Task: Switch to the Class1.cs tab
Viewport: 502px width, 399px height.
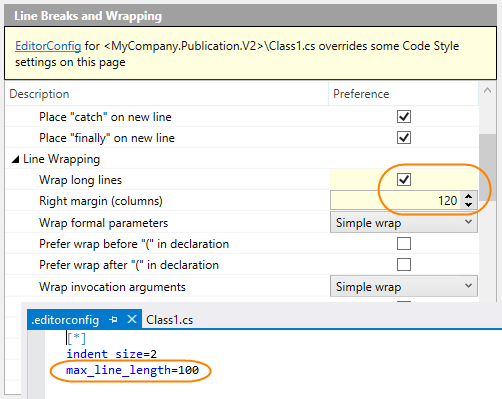Action: coord(170,320)
